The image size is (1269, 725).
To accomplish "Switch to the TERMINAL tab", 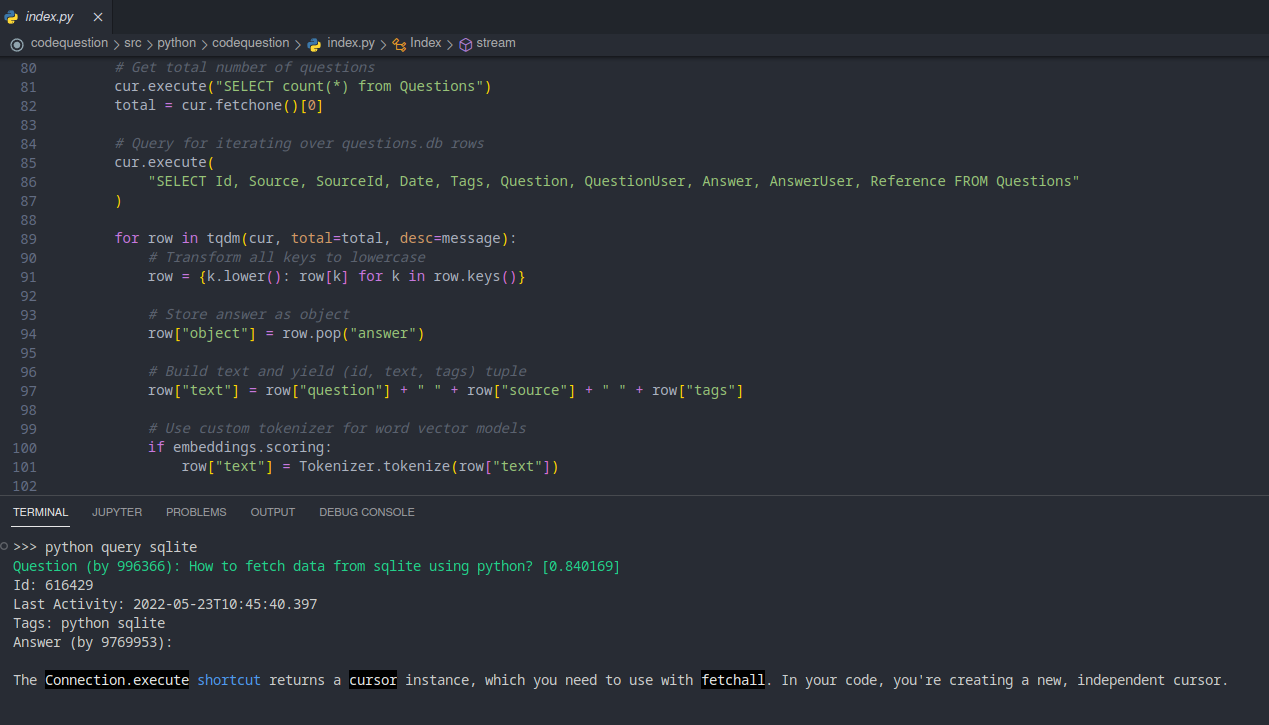I will click(x=40, y=512).
